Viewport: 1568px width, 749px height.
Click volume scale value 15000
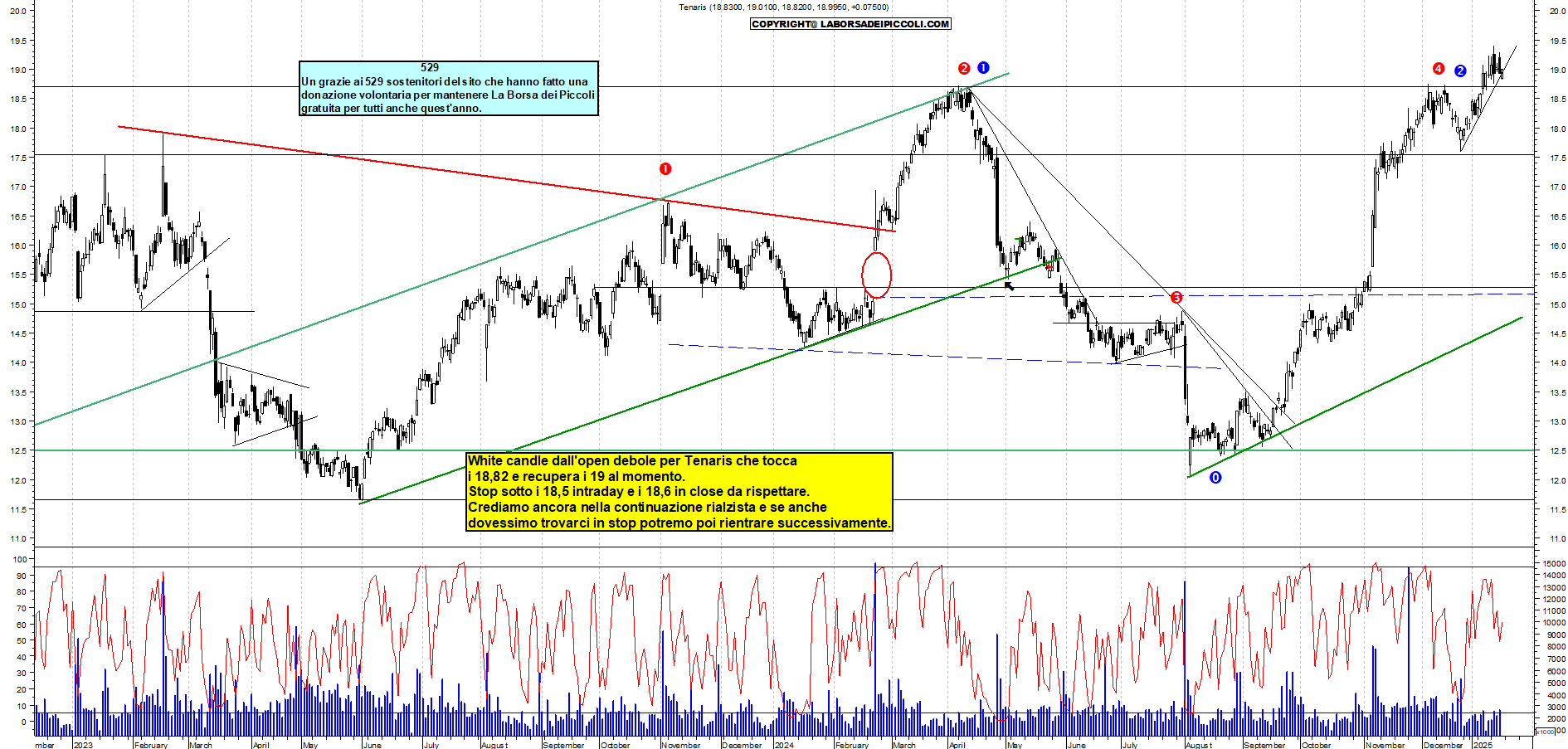tap(1554, 563)
